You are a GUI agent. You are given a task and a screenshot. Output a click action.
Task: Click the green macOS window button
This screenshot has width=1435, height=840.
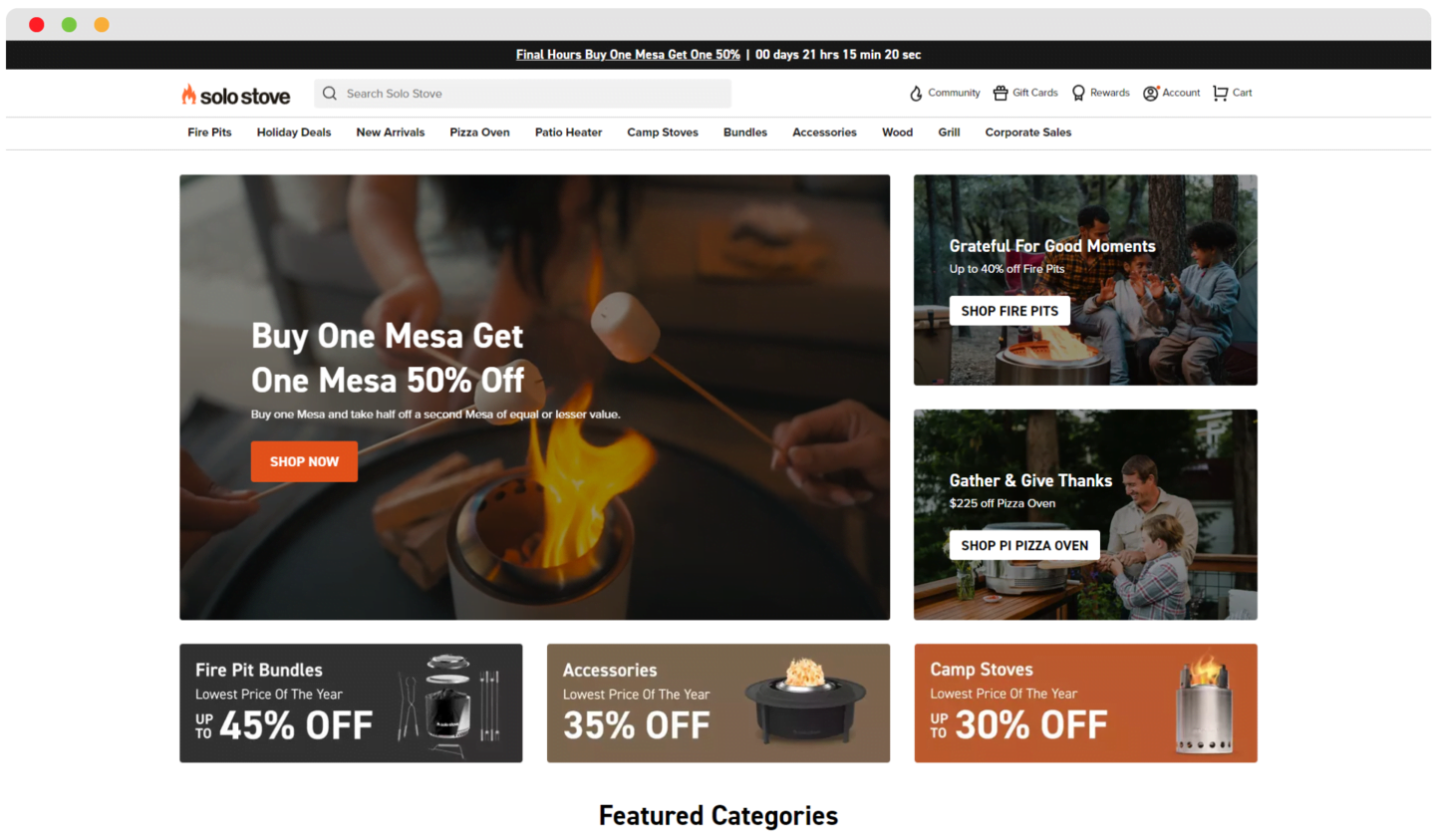(69, 25)
